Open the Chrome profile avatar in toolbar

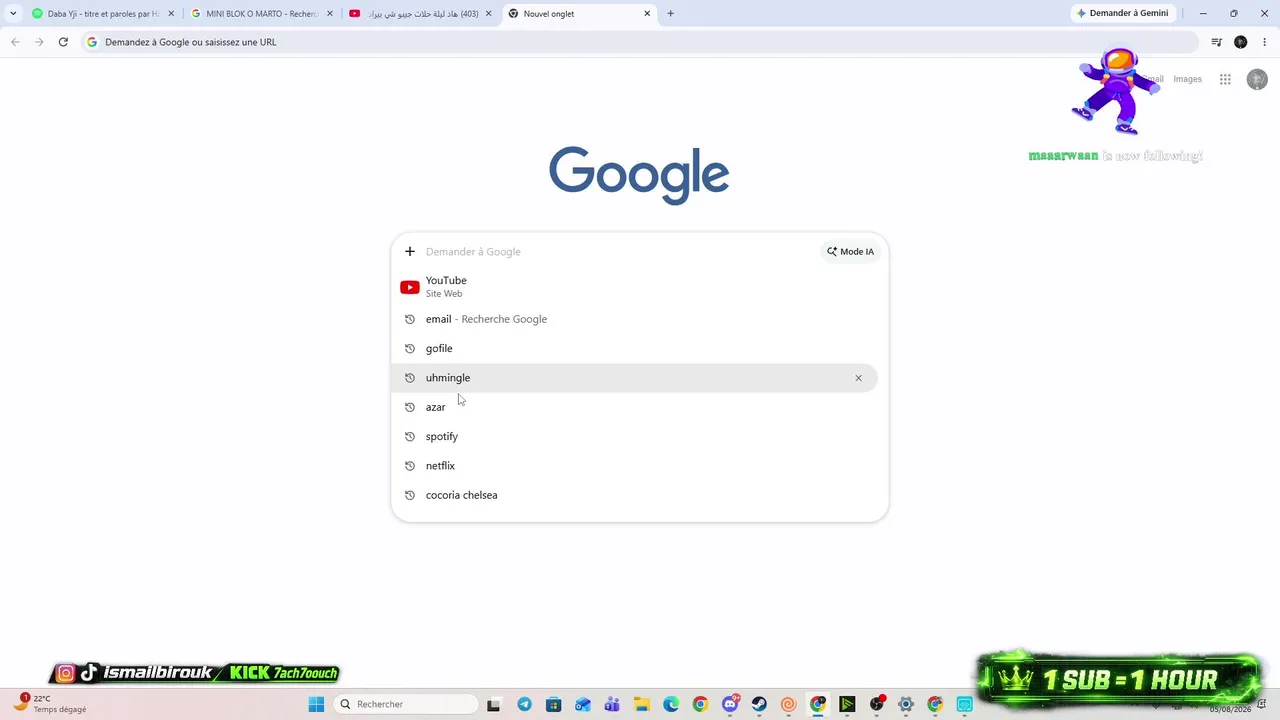click(x=1240, y=42)
